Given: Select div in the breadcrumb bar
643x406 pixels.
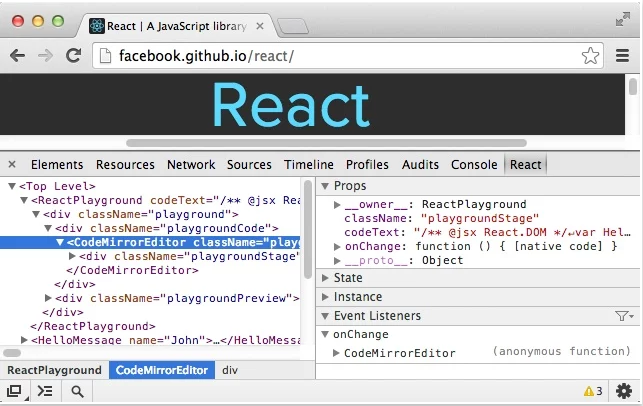Looking at the screenshot, I should 230,370.
